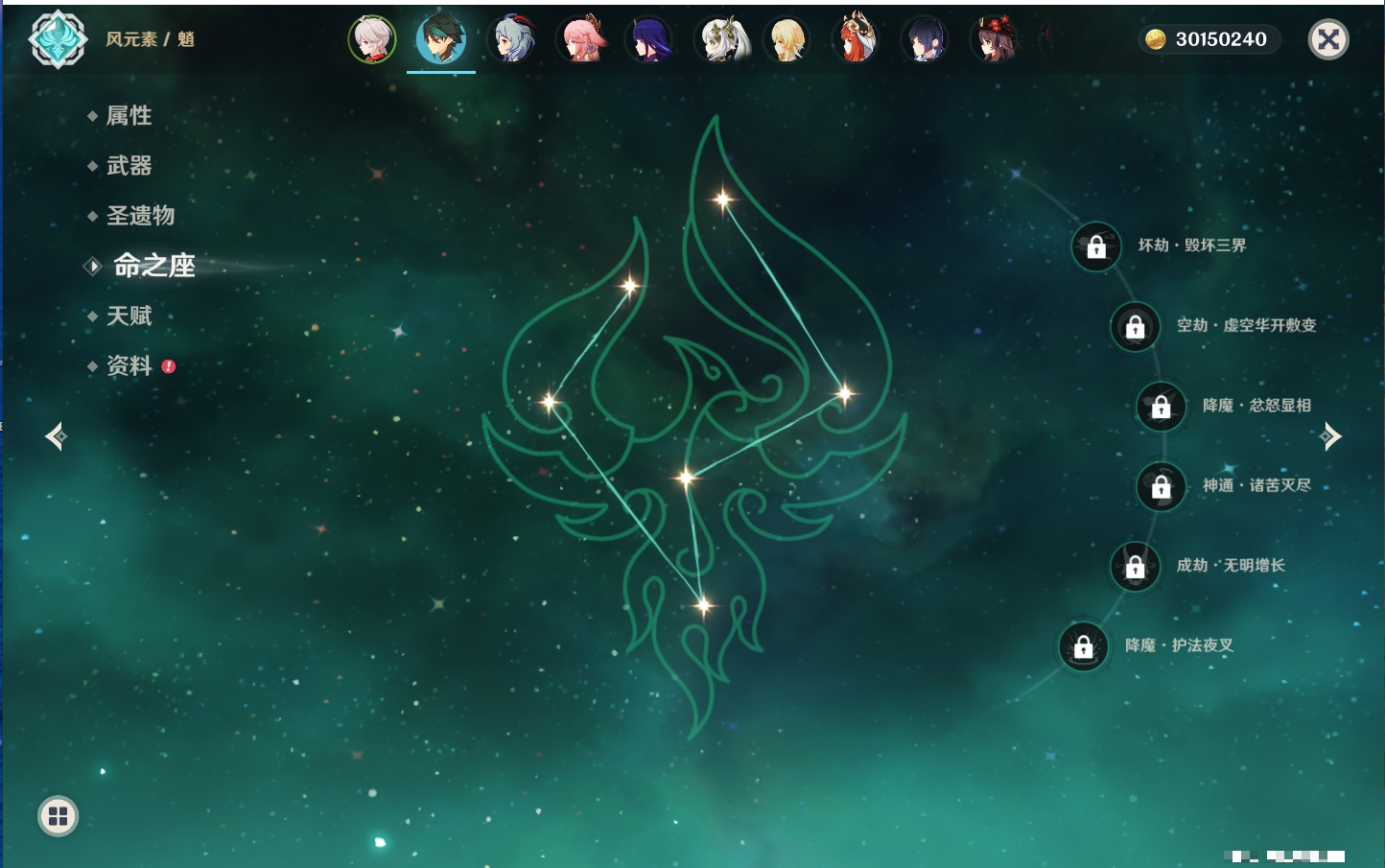The height and width of the screenshot is (868, 1385).
Task: Open the 武器 weapon tab
Action: click(129, 166)
